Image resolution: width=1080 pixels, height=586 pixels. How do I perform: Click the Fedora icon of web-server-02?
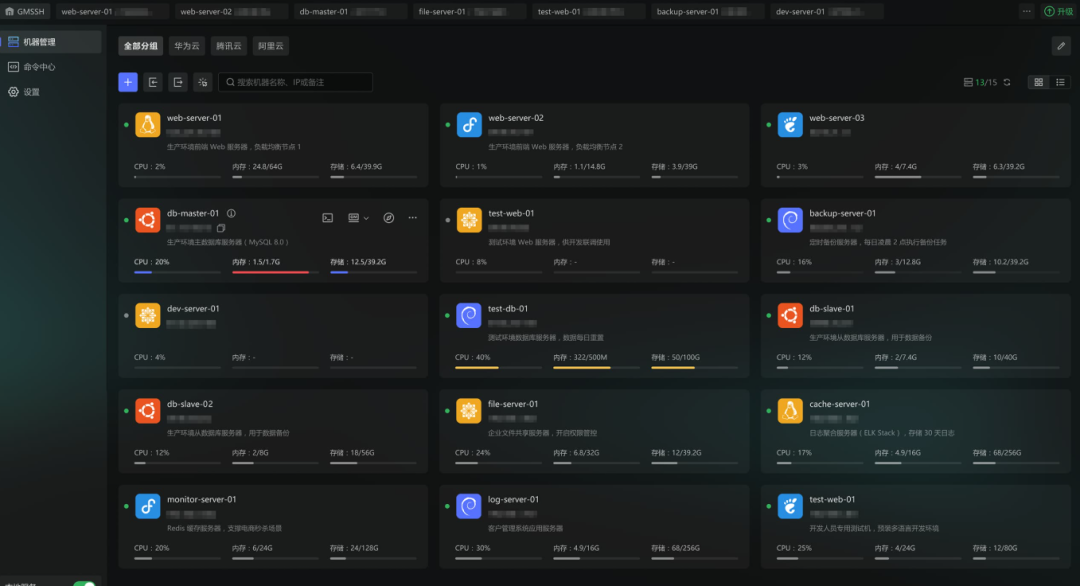point(469,125)
